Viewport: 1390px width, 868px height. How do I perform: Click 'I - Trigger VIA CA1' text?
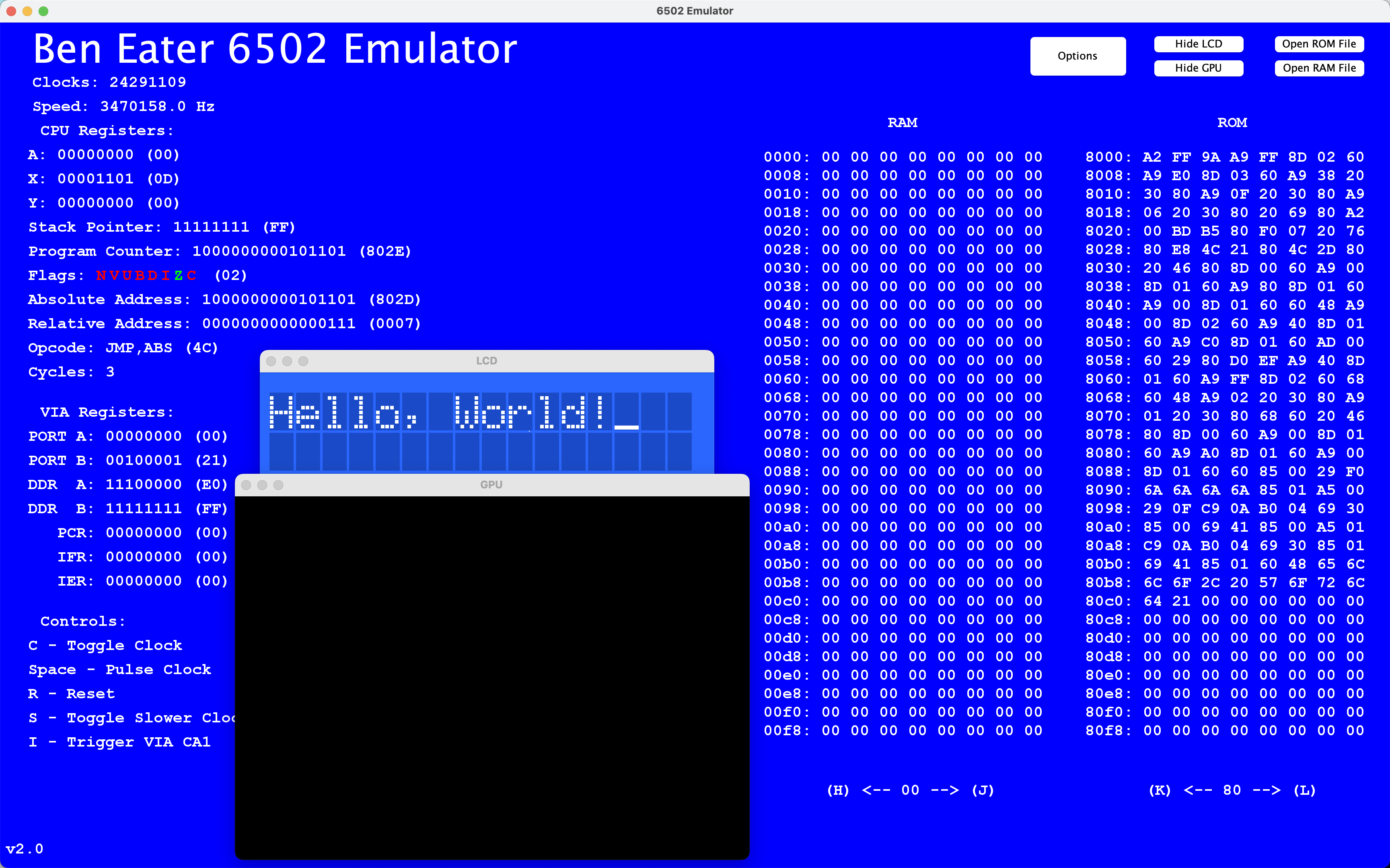pyautogui.click(x=119, y=742)
